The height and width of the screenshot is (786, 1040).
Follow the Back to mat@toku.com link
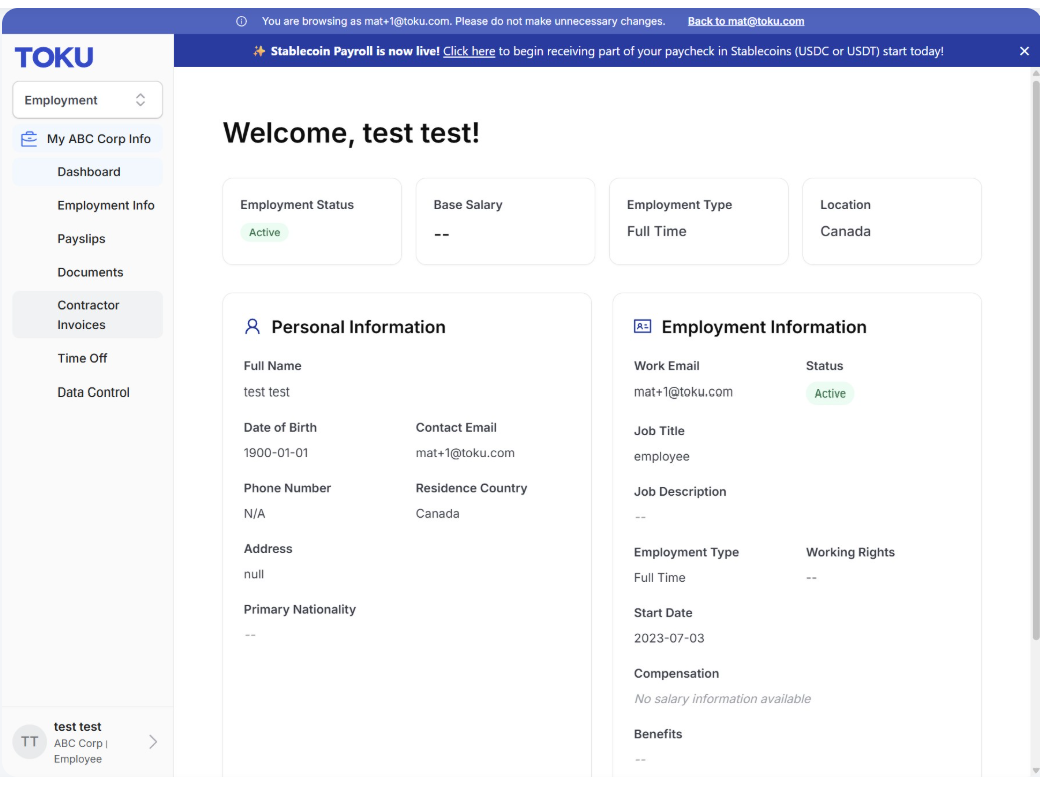tap(746, 21)
